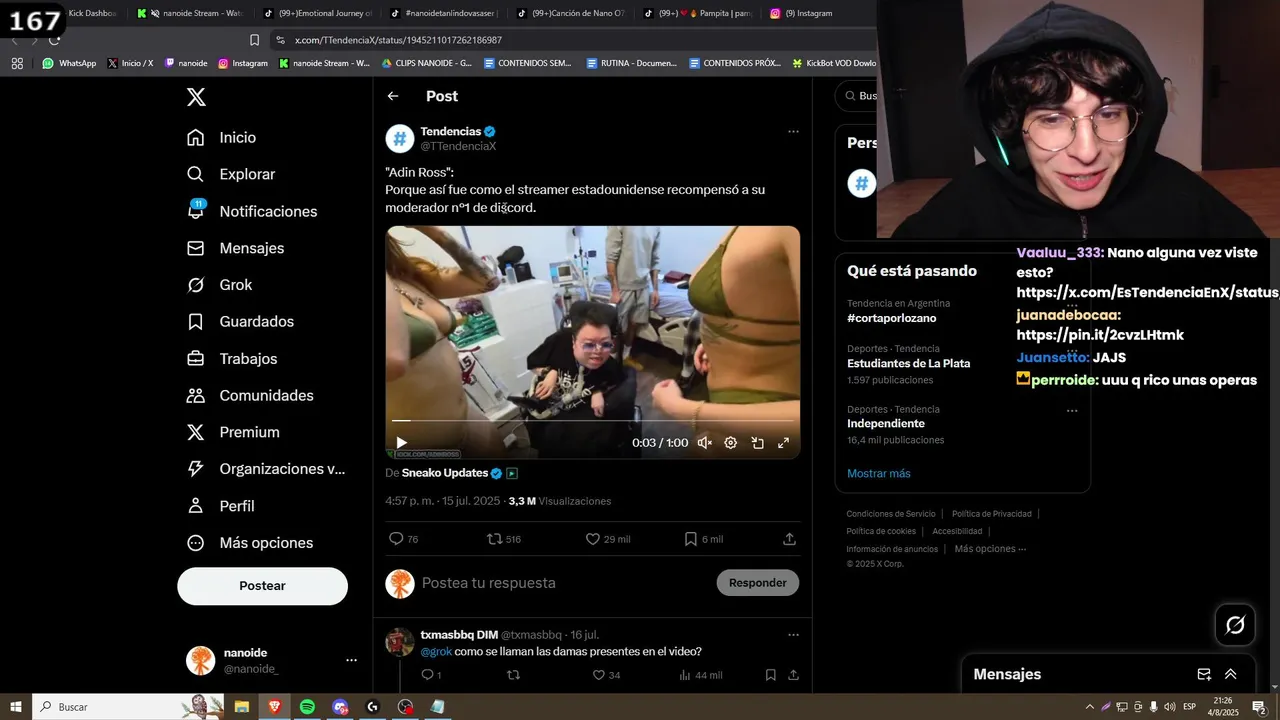Expand Más opciones in the sidebar
Image resolution: width=1280 pixels, height=720 pixels.
tap(250, 543)
